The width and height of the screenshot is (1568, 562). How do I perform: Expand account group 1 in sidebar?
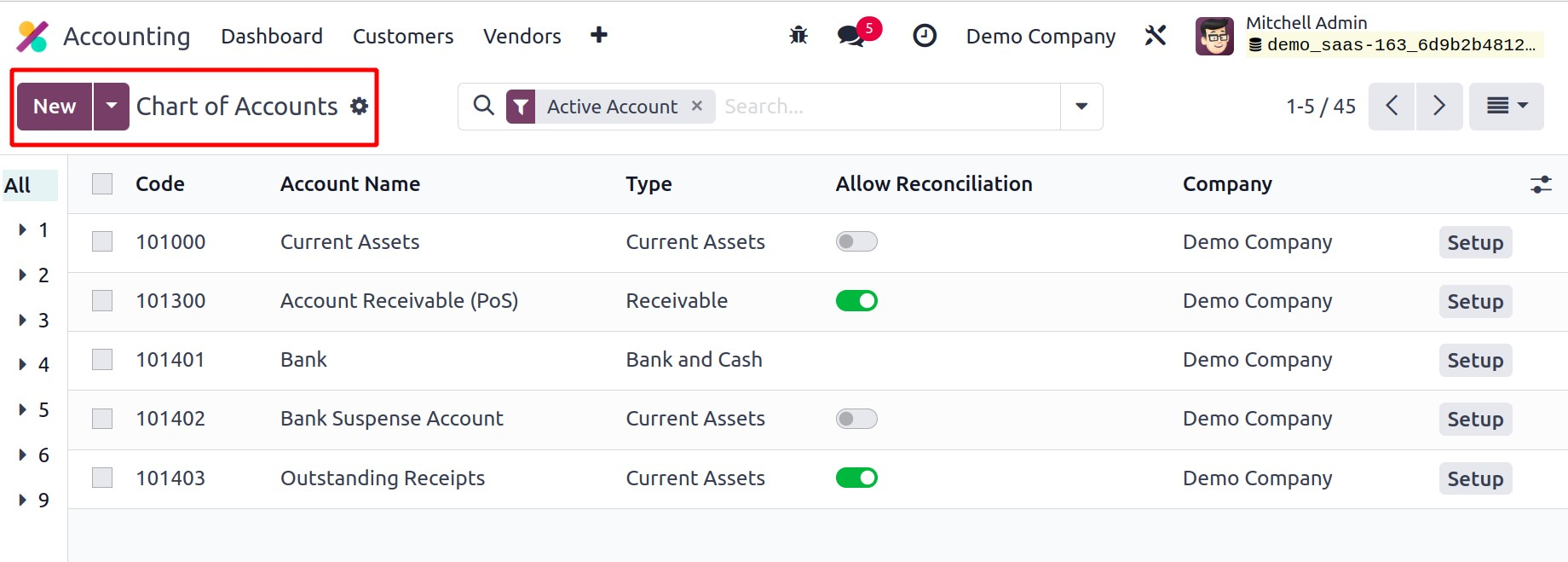(x=23, y=230)
